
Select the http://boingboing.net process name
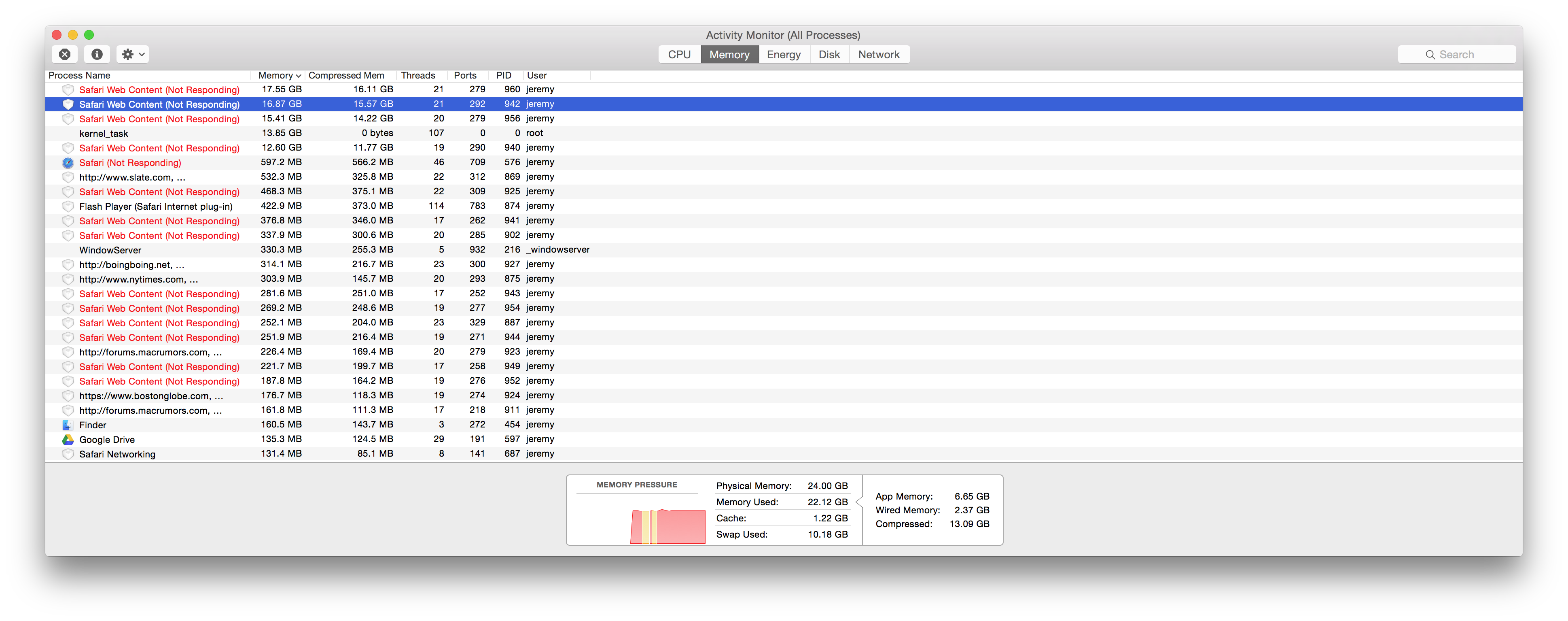pyautogui.click(x=131, y=265)
